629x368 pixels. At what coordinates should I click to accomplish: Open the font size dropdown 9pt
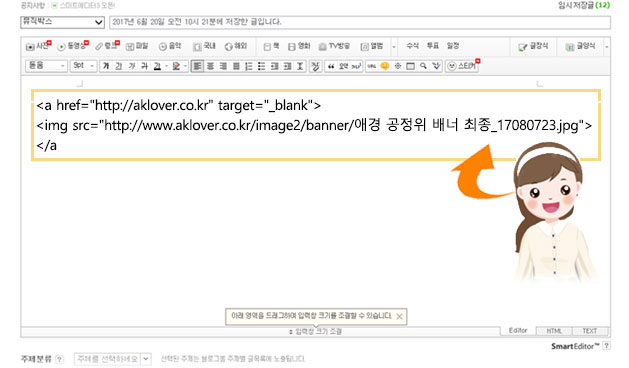point(84,65)
